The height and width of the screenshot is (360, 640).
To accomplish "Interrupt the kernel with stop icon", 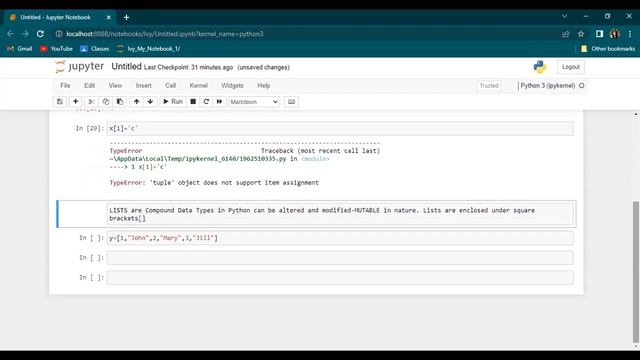I will [x=193, y=102].
